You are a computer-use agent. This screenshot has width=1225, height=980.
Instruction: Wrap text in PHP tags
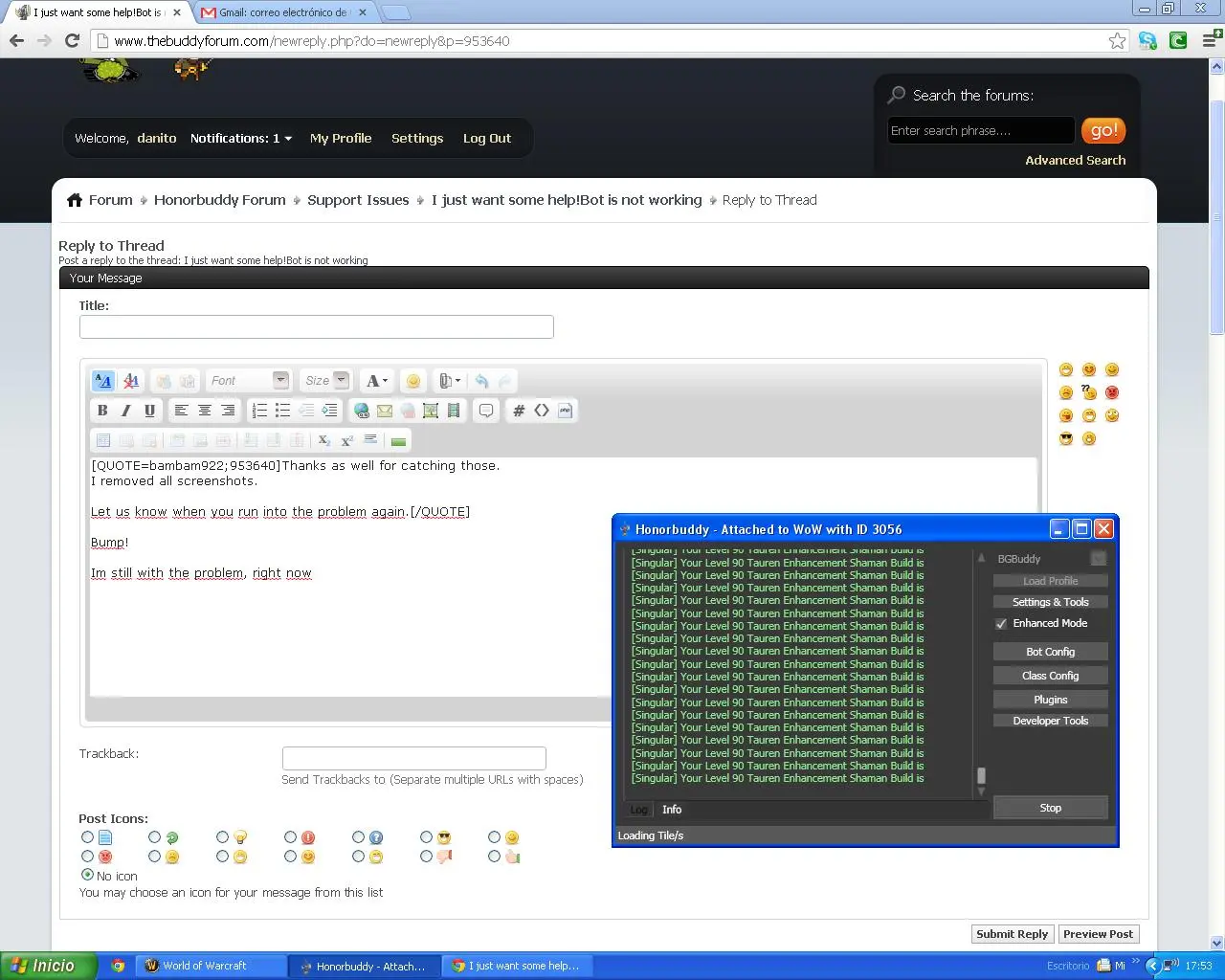point(565,411)
